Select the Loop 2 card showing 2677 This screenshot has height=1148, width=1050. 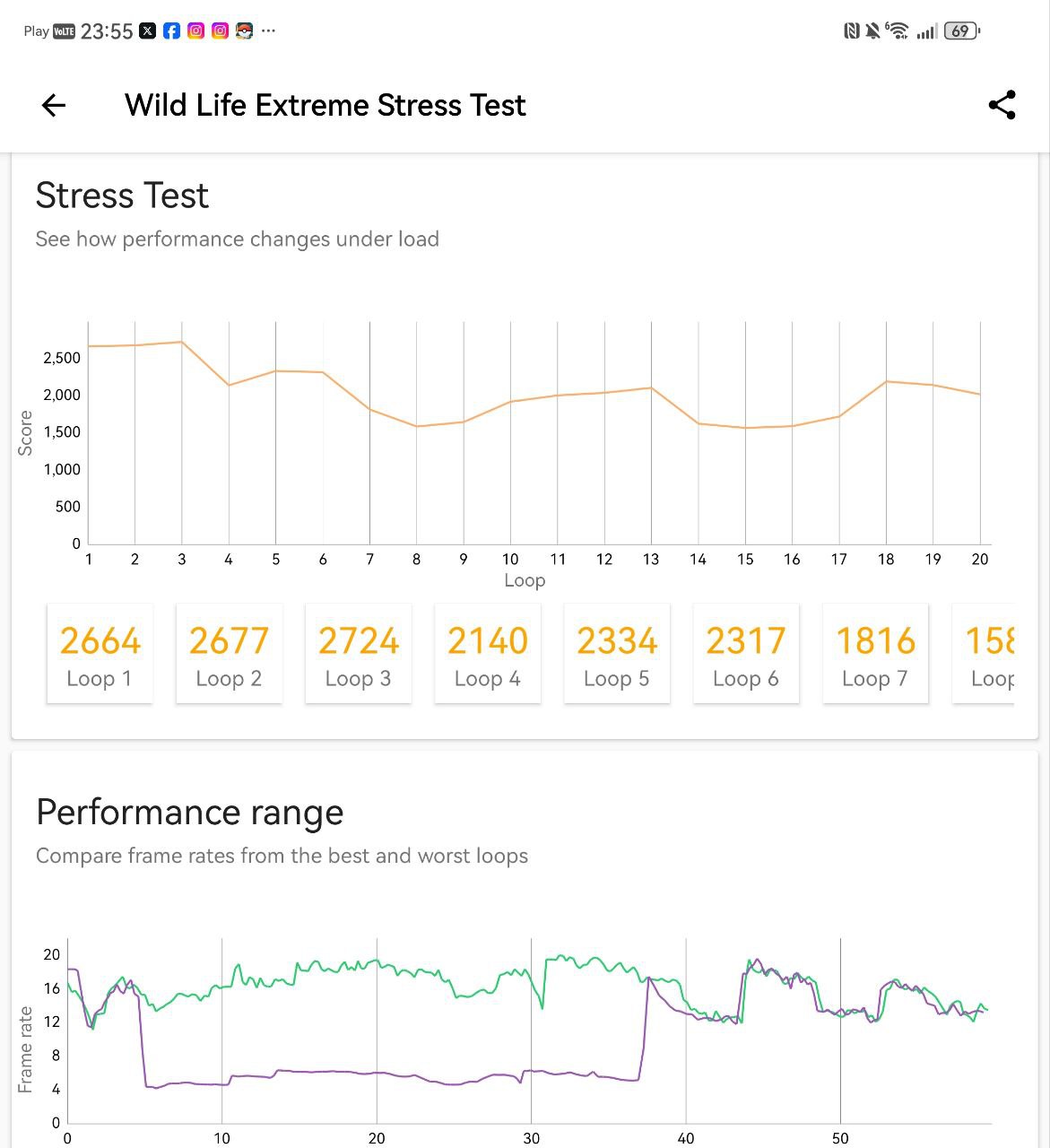(x=229, y=654)
